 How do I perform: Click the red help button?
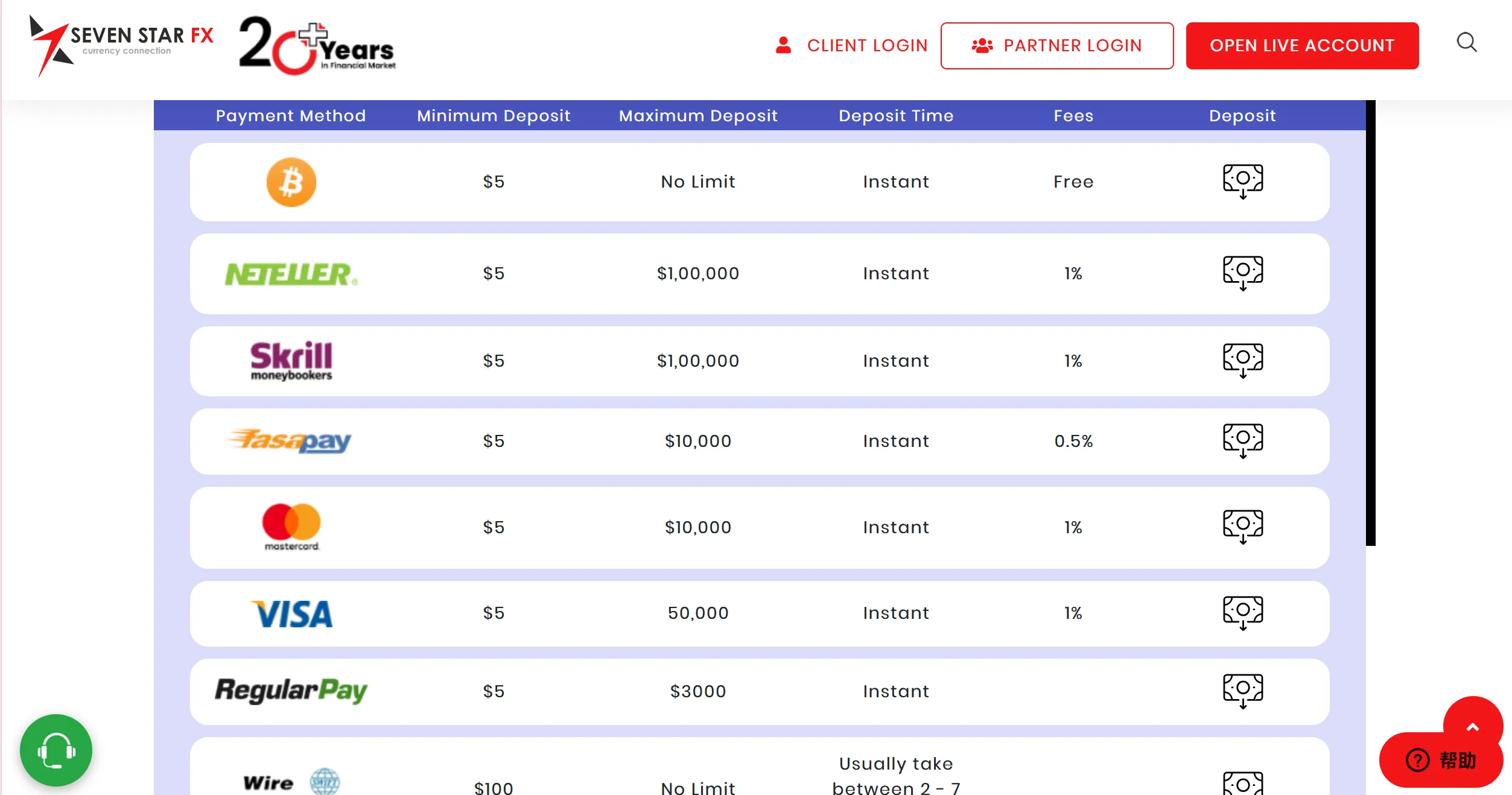[1441, 760]
